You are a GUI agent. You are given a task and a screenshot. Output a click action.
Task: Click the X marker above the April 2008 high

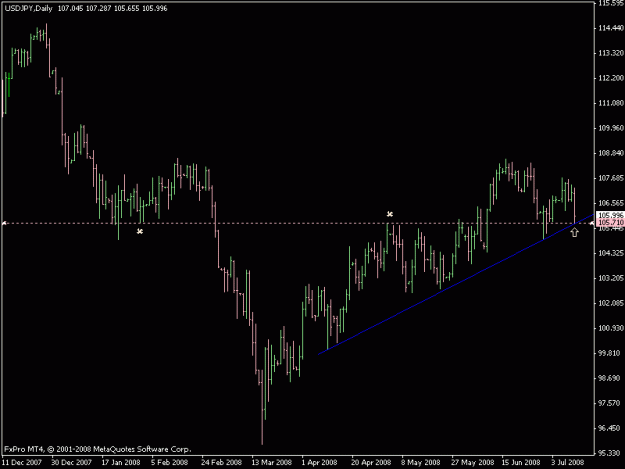click(390, 214)
